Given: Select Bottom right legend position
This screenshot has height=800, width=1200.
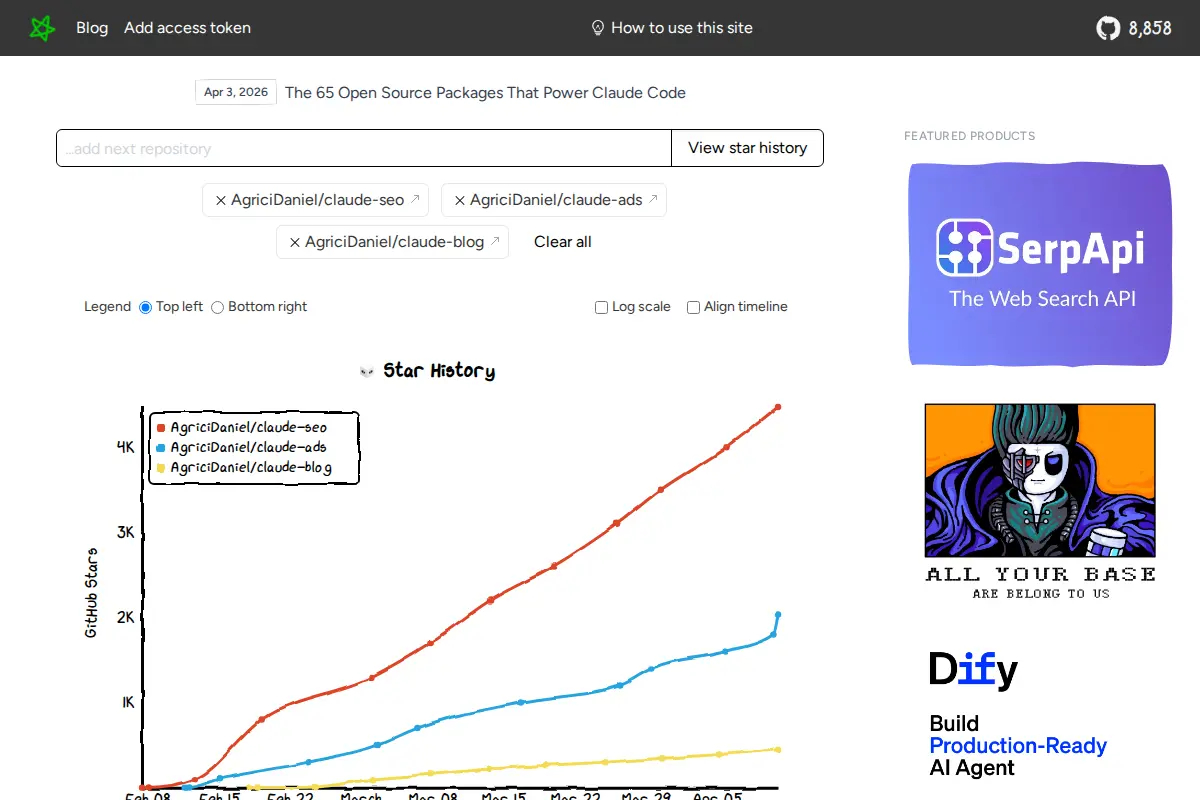Looking at the screenshot, I should pyautogui.click(x=217, y=307).
